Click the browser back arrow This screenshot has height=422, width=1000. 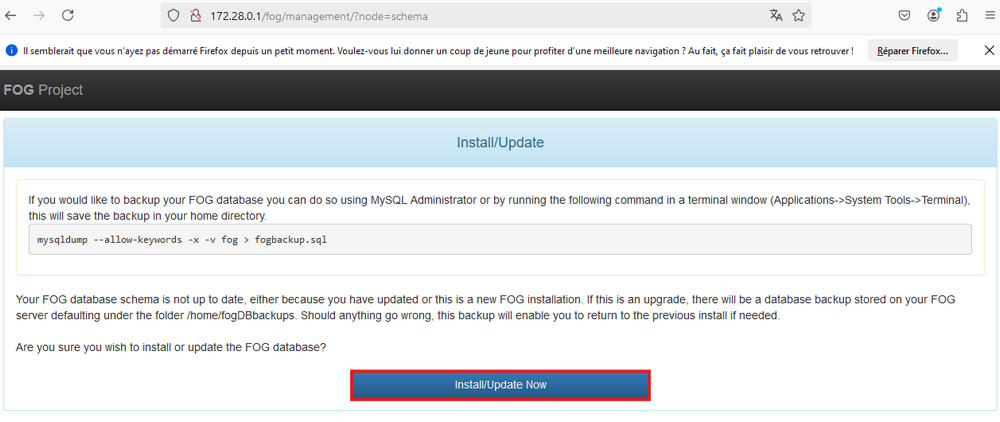tap(11, 16)
